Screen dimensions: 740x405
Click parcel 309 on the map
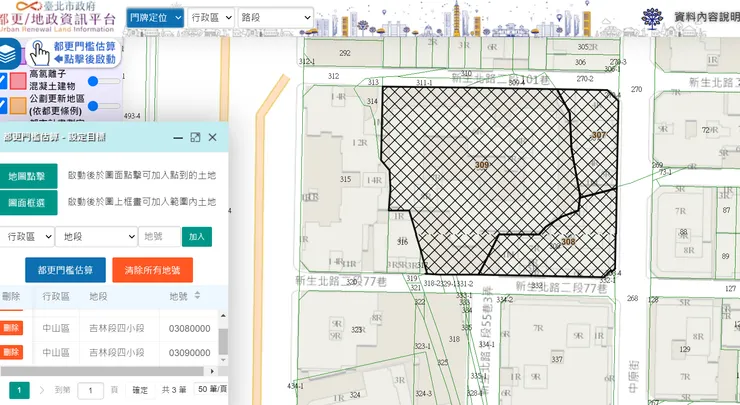pos(481,165)
